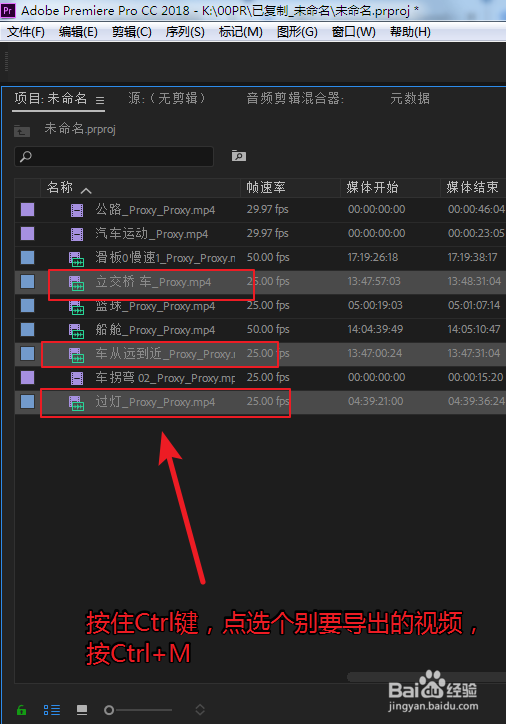Select 车从远到近_Proxy_Proxy file name
The height and width of the screenshot is (724, 506).
(x=165, y=354)
